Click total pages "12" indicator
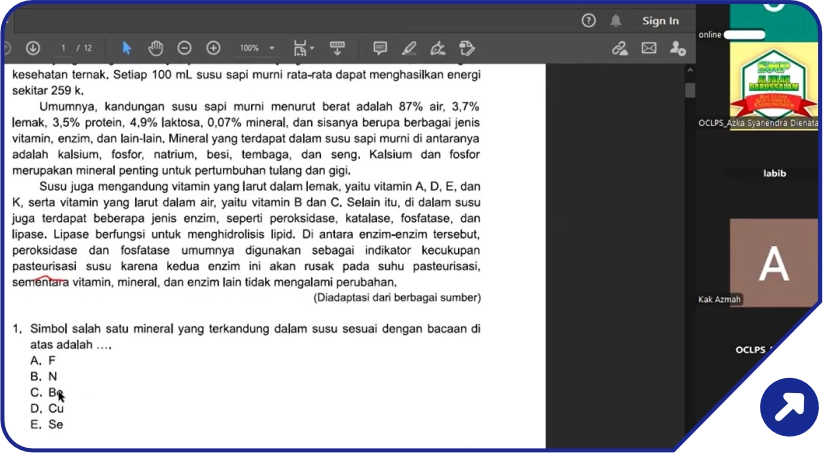Image resolution: width=823 pixels, height=453 pixels. pyautogui.click(x=88, y=48)
